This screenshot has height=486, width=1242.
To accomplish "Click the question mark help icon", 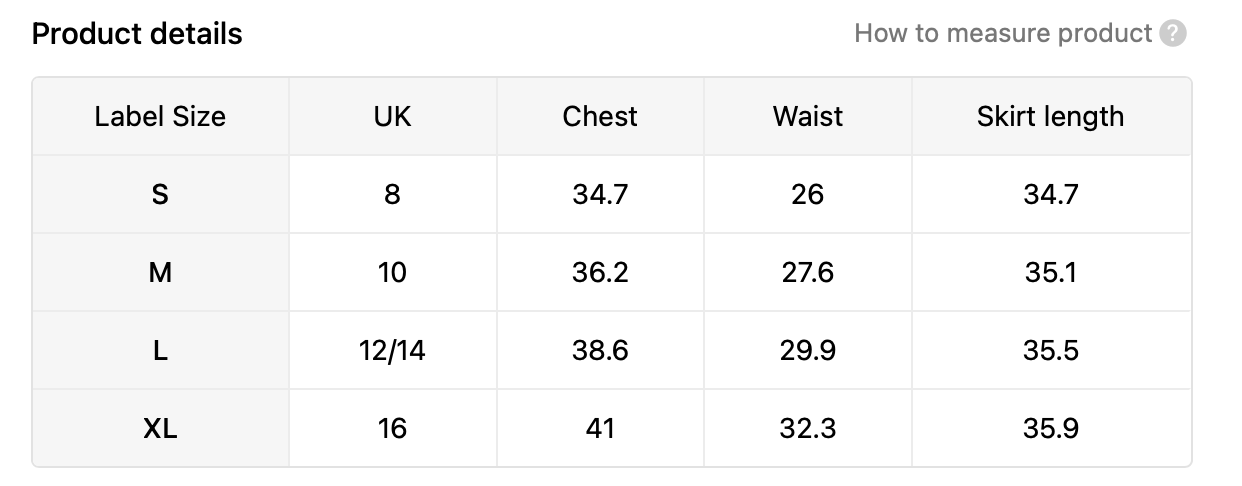I will pos(1173,34).
